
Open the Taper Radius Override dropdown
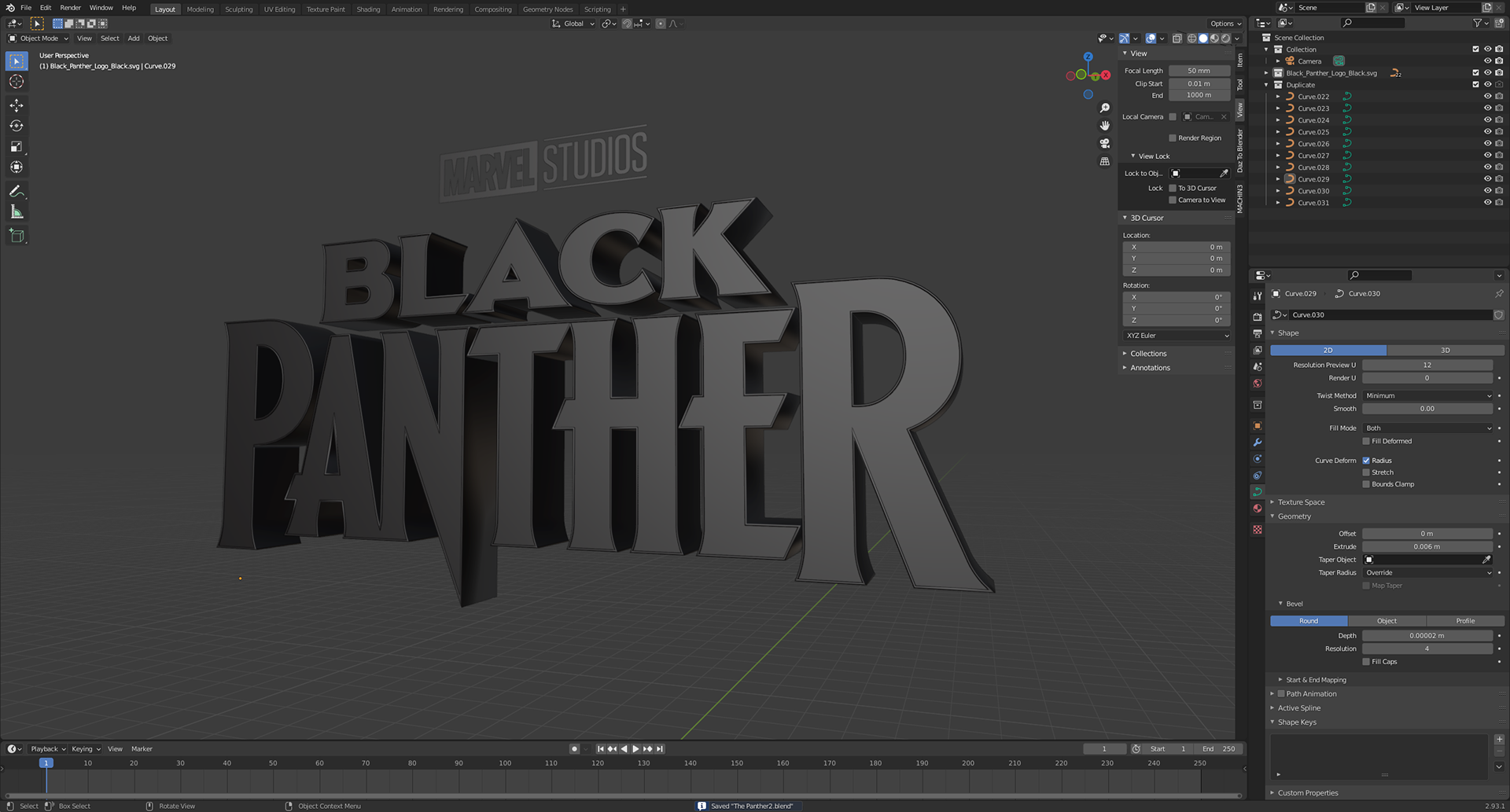point(1427,572)
